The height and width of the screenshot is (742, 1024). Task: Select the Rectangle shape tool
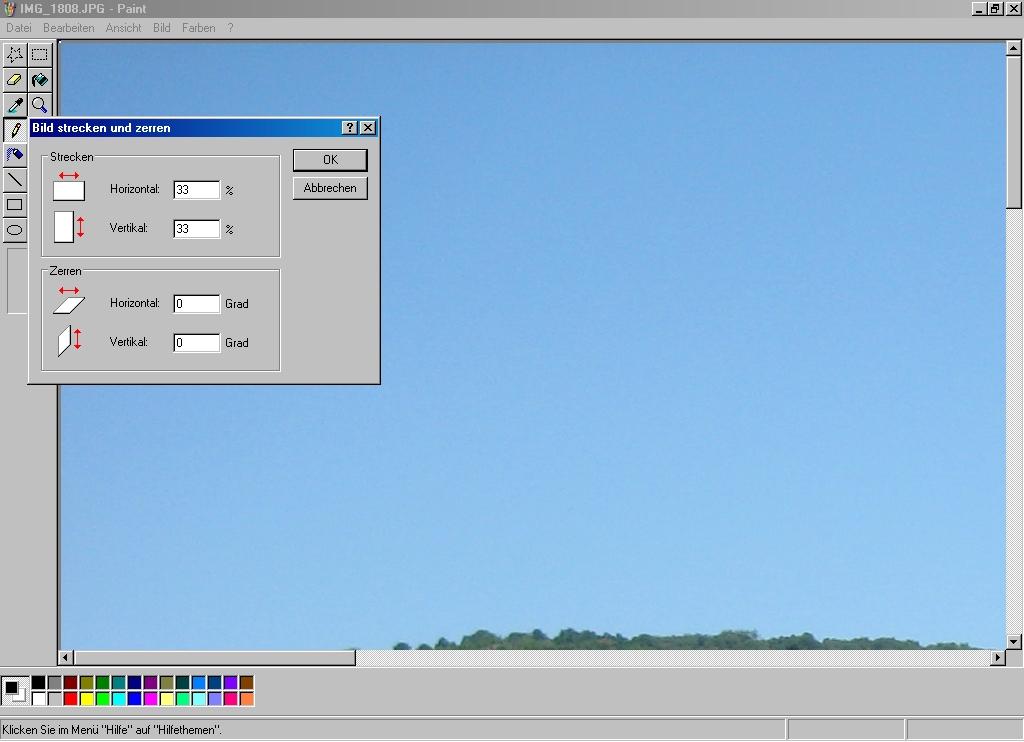15,205
